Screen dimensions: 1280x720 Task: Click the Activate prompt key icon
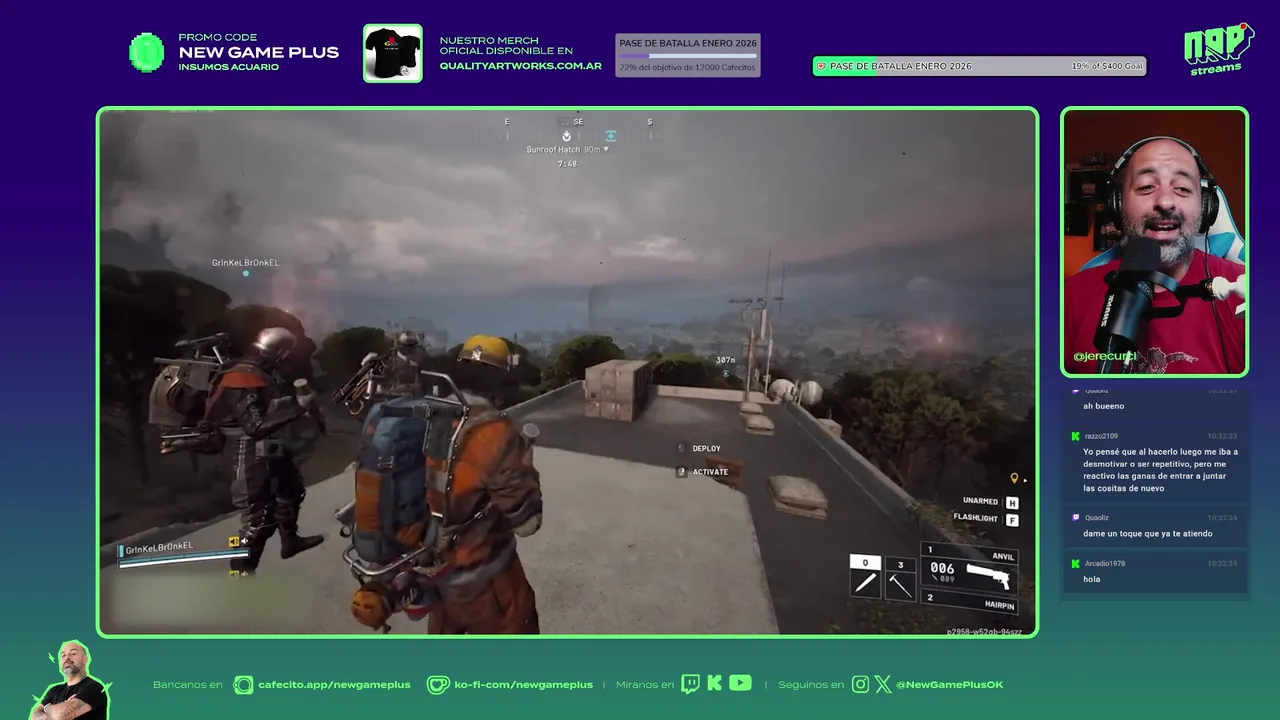point(682,472)
